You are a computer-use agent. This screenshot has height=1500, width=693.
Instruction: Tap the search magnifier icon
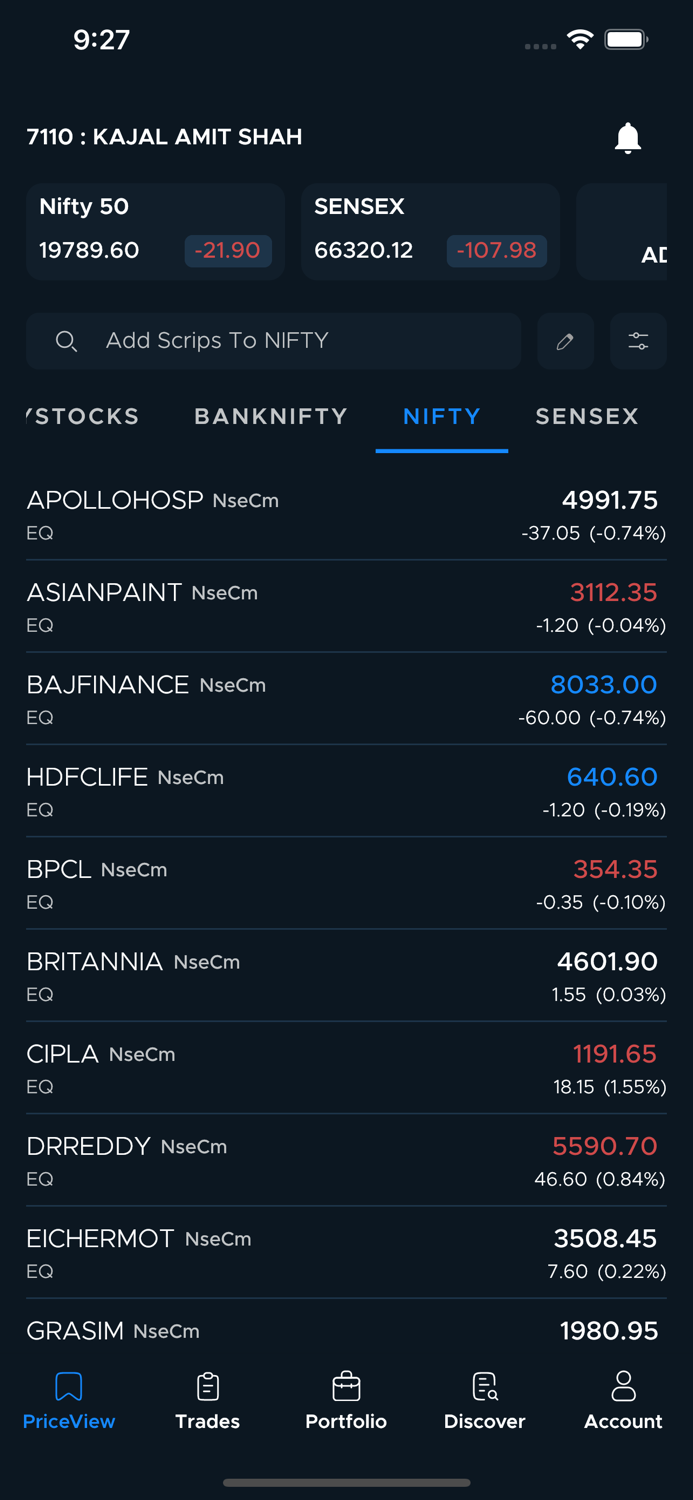tap(66, 342)
